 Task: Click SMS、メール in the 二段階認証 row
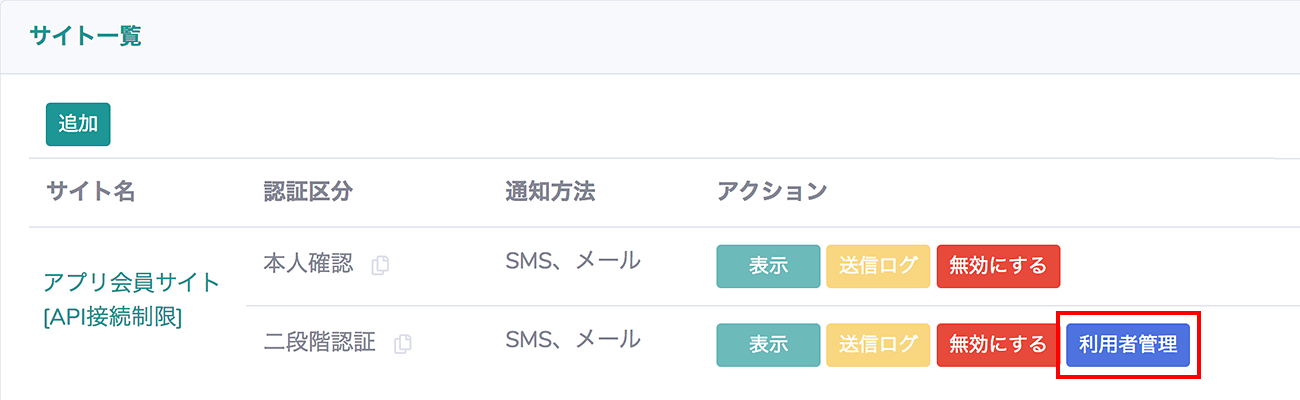pyautogui.click(x=572, y=341)
